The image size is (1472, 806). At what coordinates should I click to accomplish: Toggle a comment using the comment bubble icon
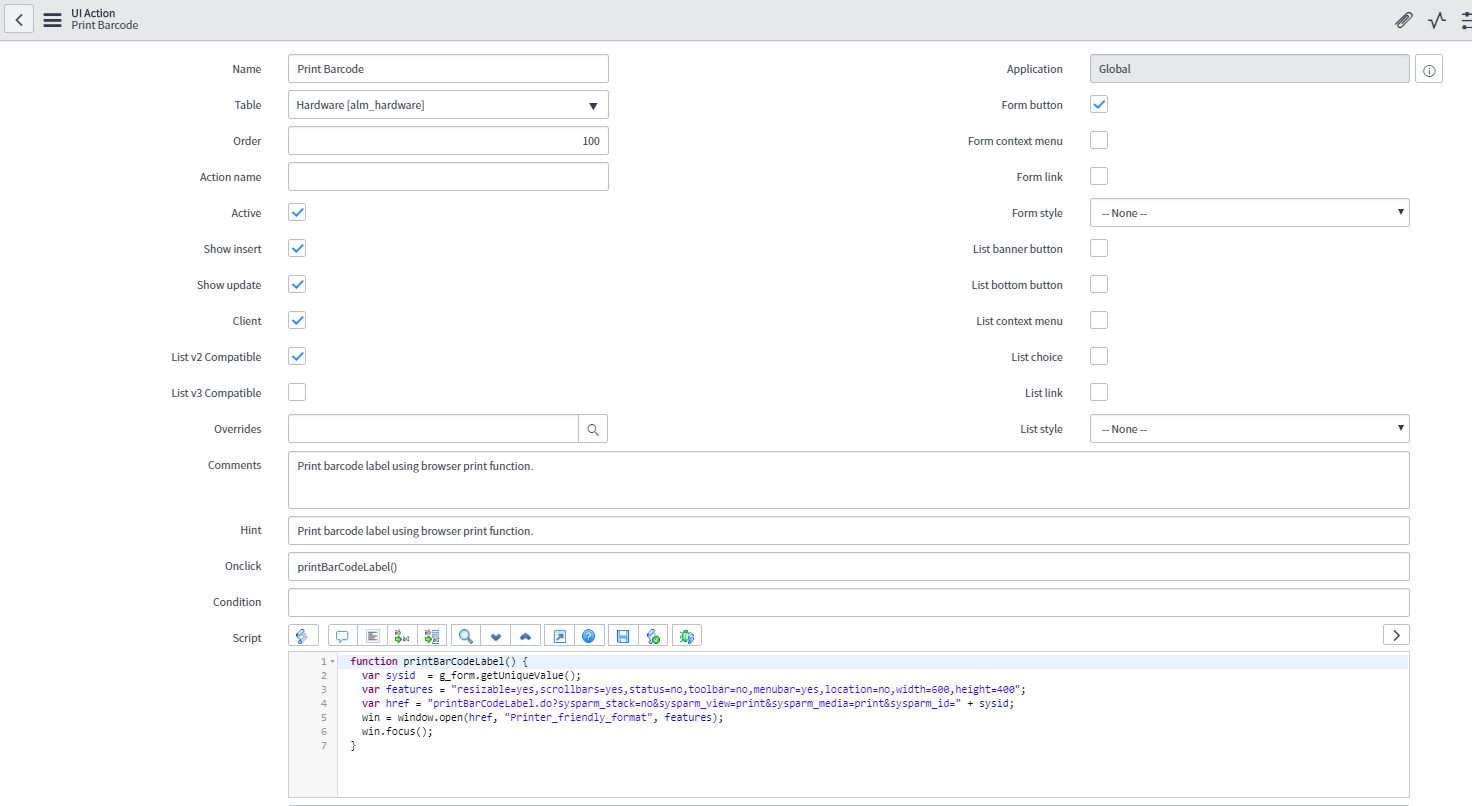[x=341, y=635]
